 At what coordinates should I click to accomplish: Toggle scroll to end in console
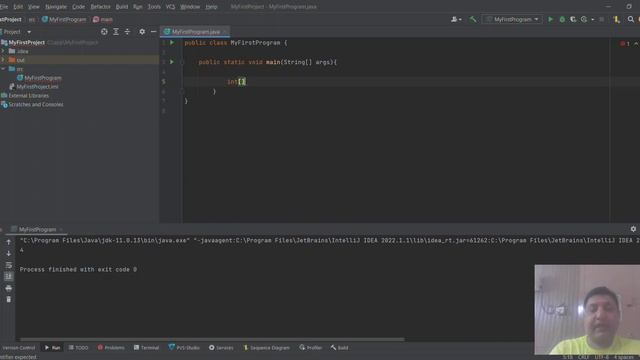9,276
